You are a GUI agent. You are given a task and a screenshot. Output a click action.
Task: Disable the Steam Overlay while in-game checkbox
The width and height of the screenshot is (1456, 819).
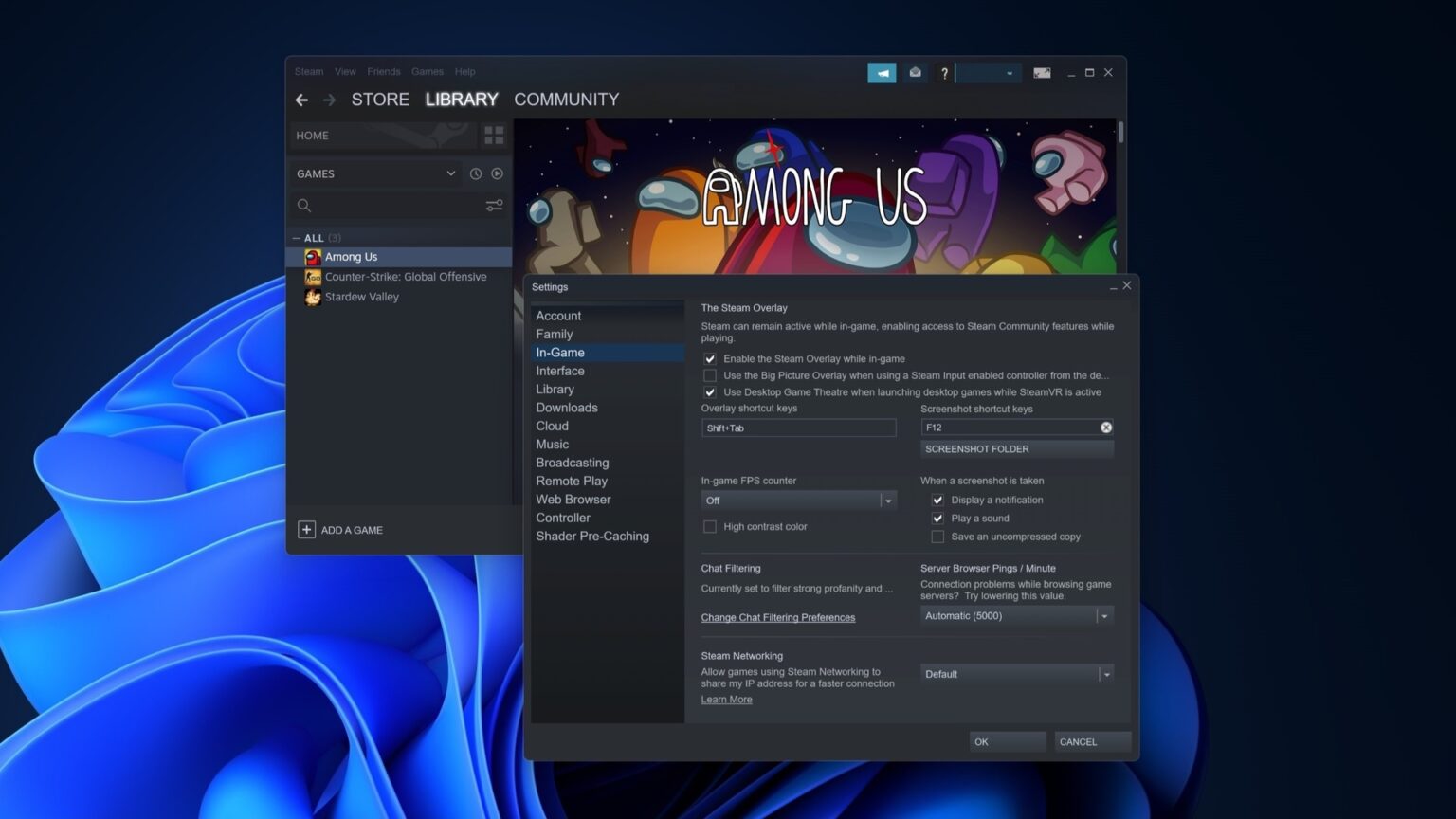710,359
